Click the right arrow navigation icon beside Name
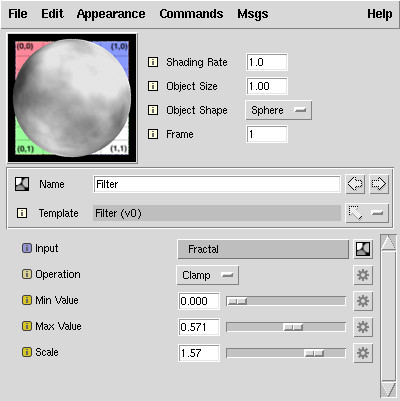This screenshot has height=401, width=400. pyautogui.click(x=379, y=184)
